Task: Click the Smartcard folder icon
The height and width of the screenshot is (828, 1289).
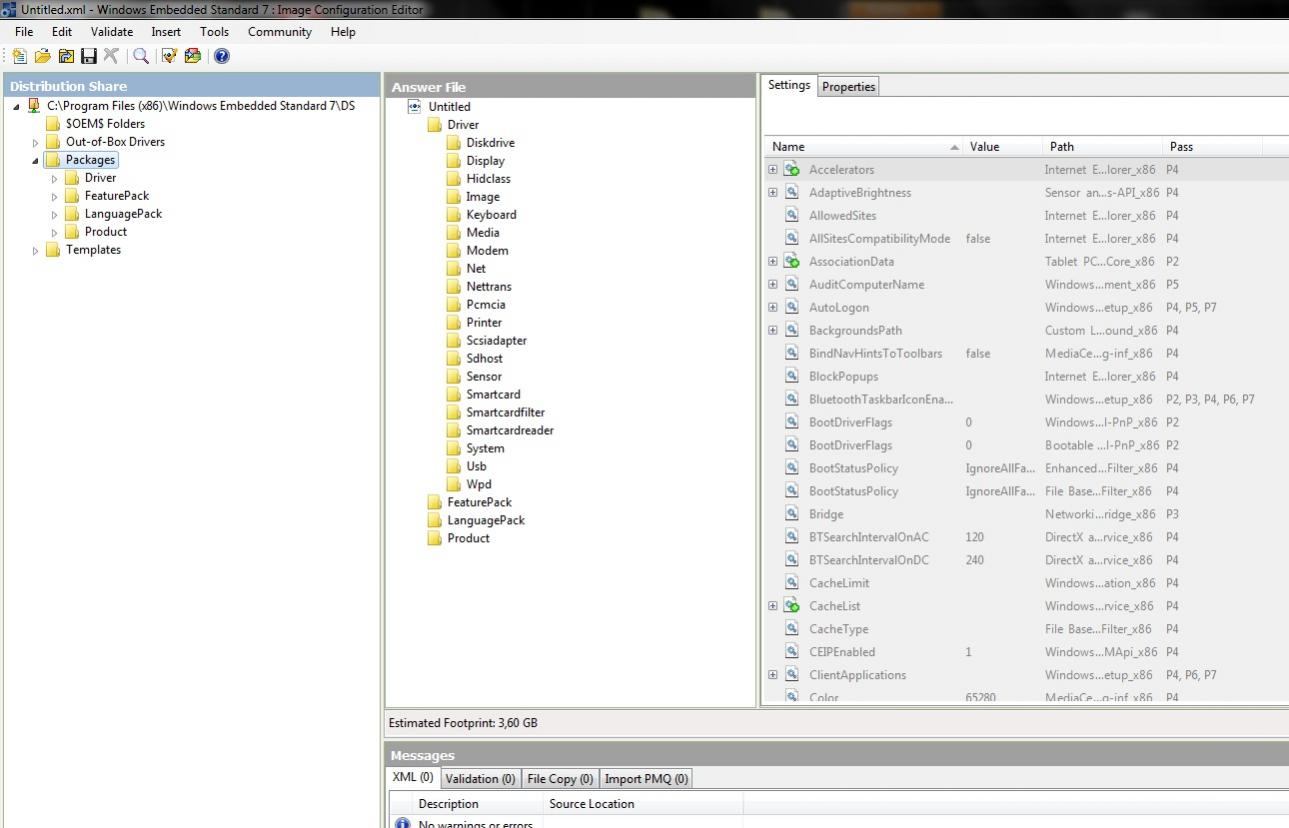Action: 454,394
